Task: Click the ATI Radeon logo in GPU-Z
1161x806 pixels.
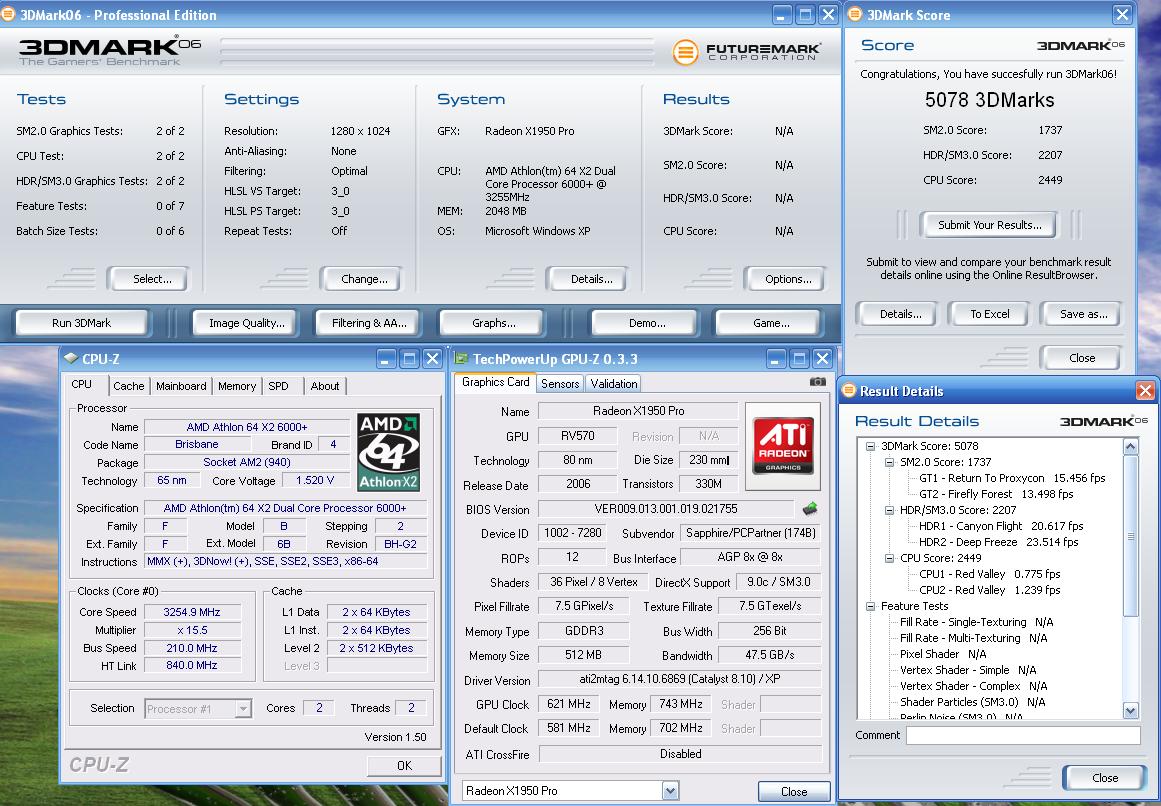Action: tap(783, 446)
